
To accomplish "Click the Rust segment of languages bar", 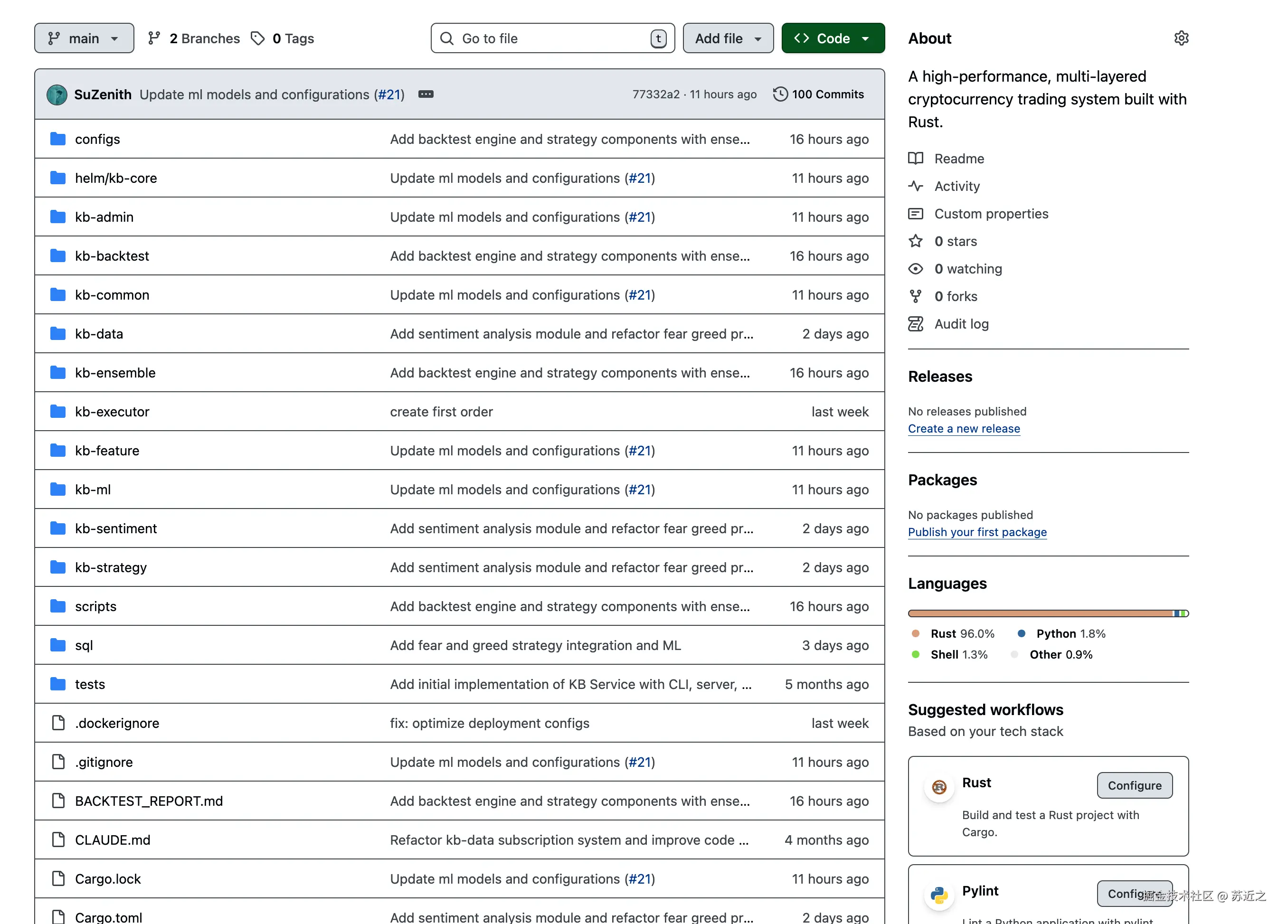I will pyautogui.click(x=1039, y=613).
